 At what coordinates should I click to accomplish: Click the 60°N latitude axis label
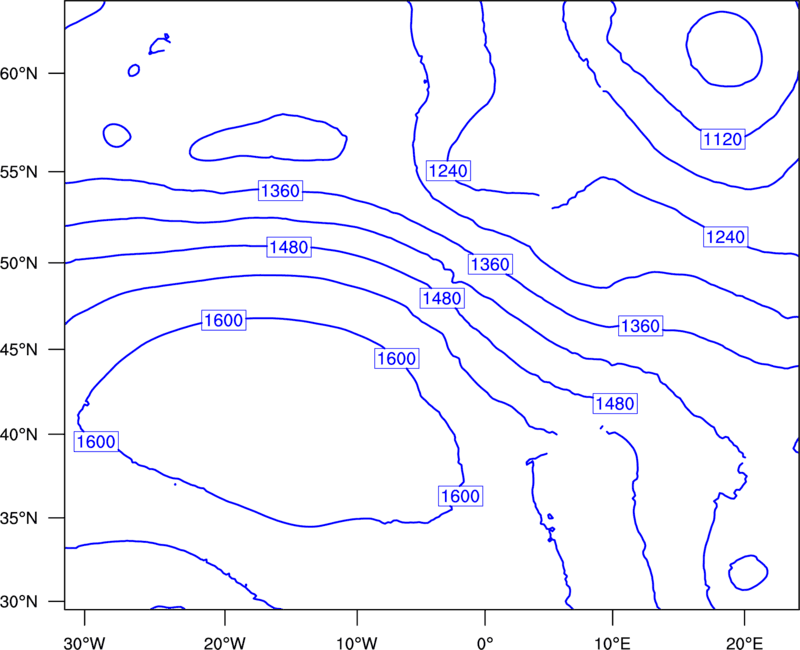pos(19,73)
